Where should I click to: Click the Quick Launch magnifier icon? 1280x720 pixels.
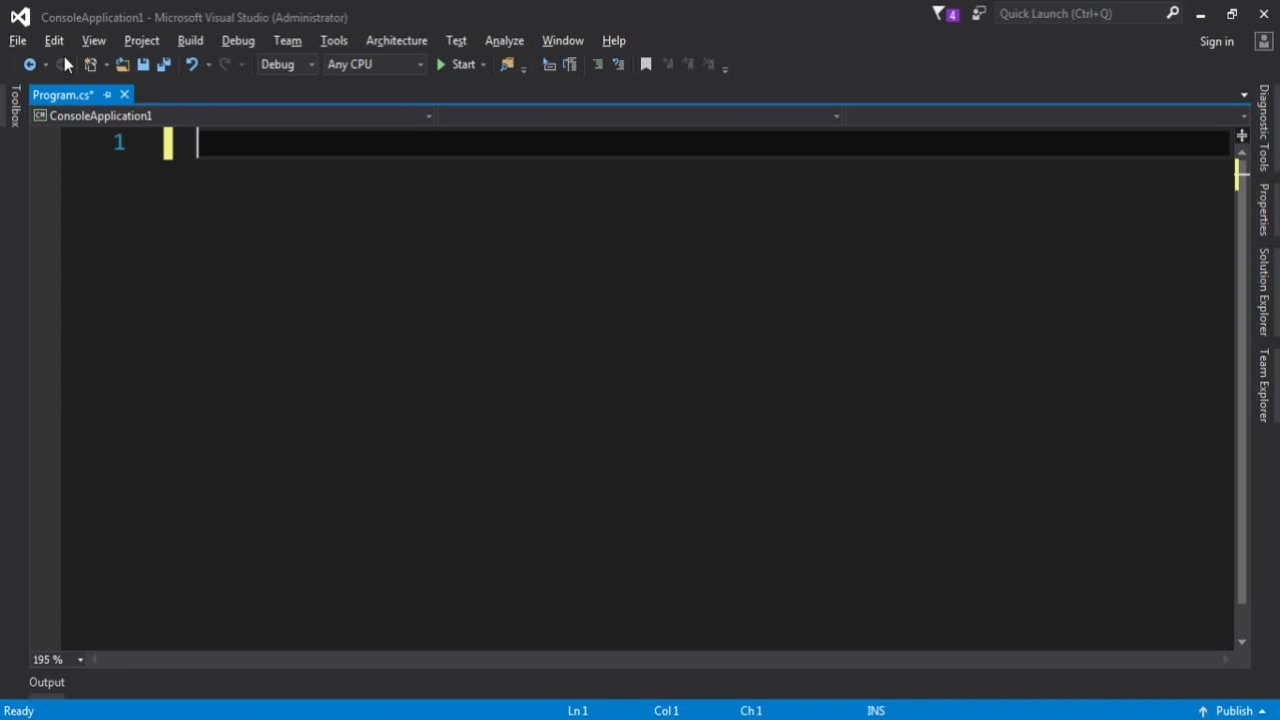pyautogui.click(x=1172, y=13)
